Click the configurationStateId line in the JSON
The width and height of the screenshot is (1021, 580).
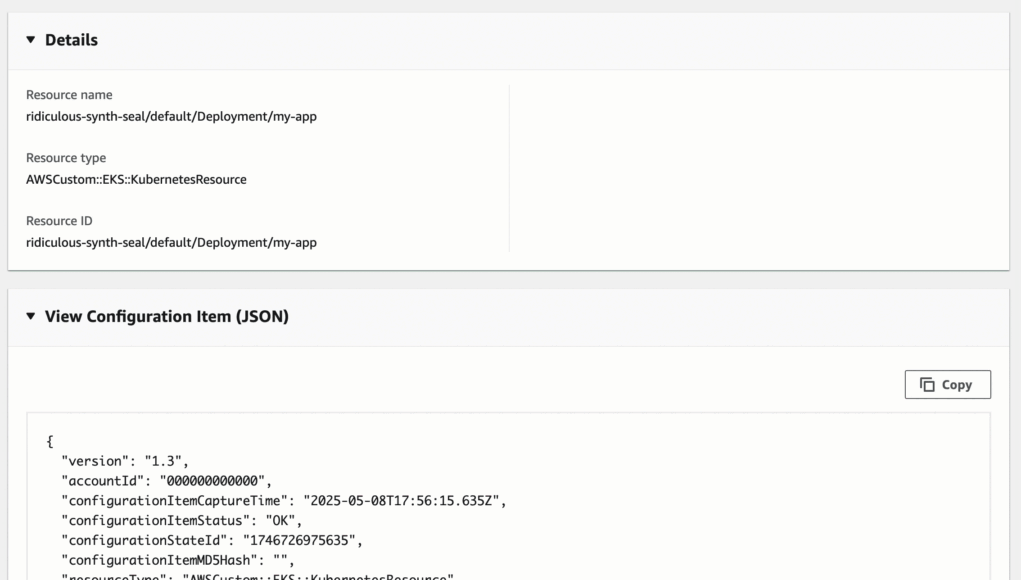pyautogui.click(x=211, y=541)
